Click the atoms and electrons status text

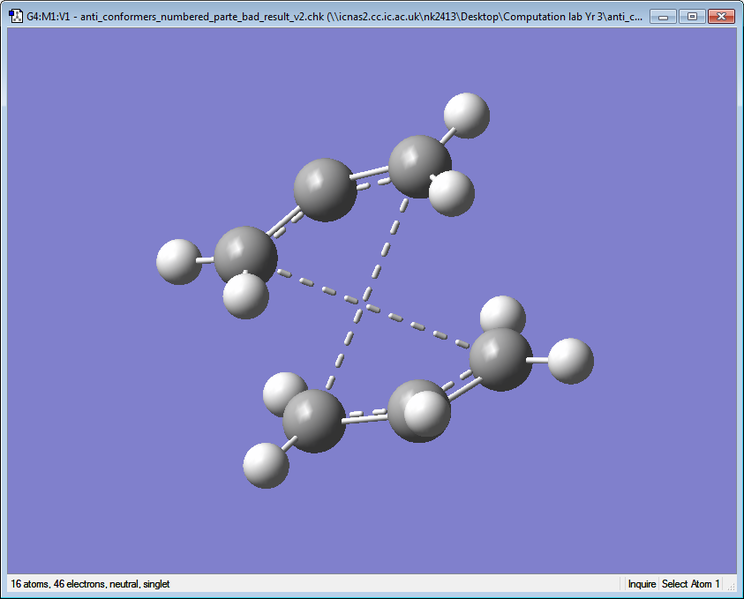point(90,584)
